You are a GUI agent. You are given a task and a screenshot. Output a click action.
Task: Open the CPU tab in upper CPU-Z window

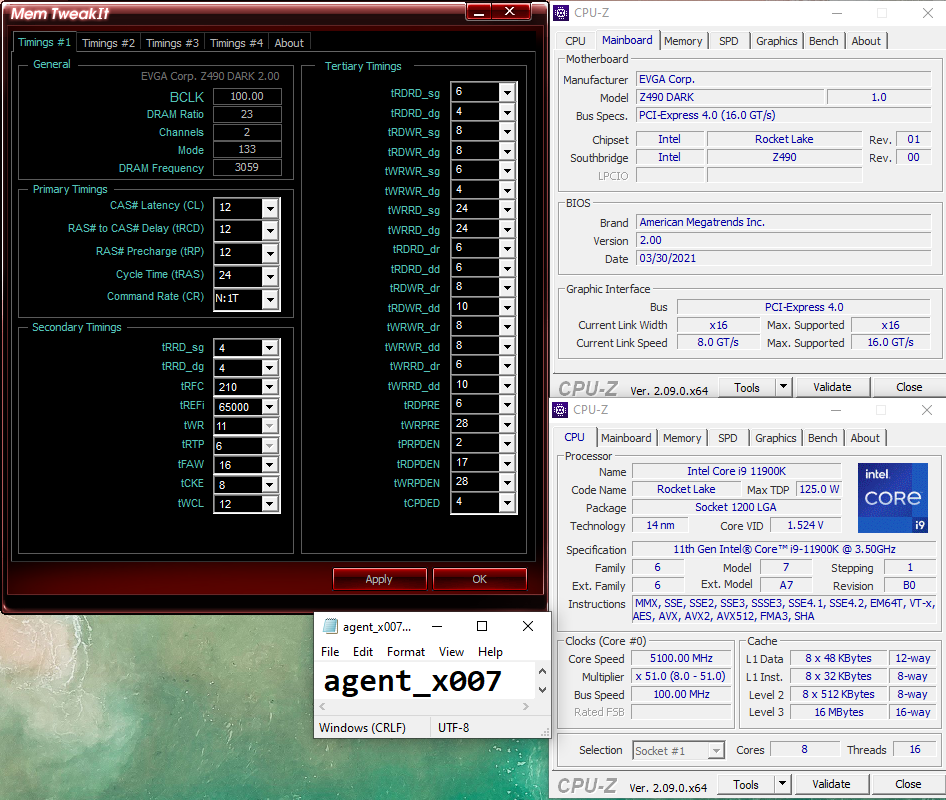click(575, 41)
